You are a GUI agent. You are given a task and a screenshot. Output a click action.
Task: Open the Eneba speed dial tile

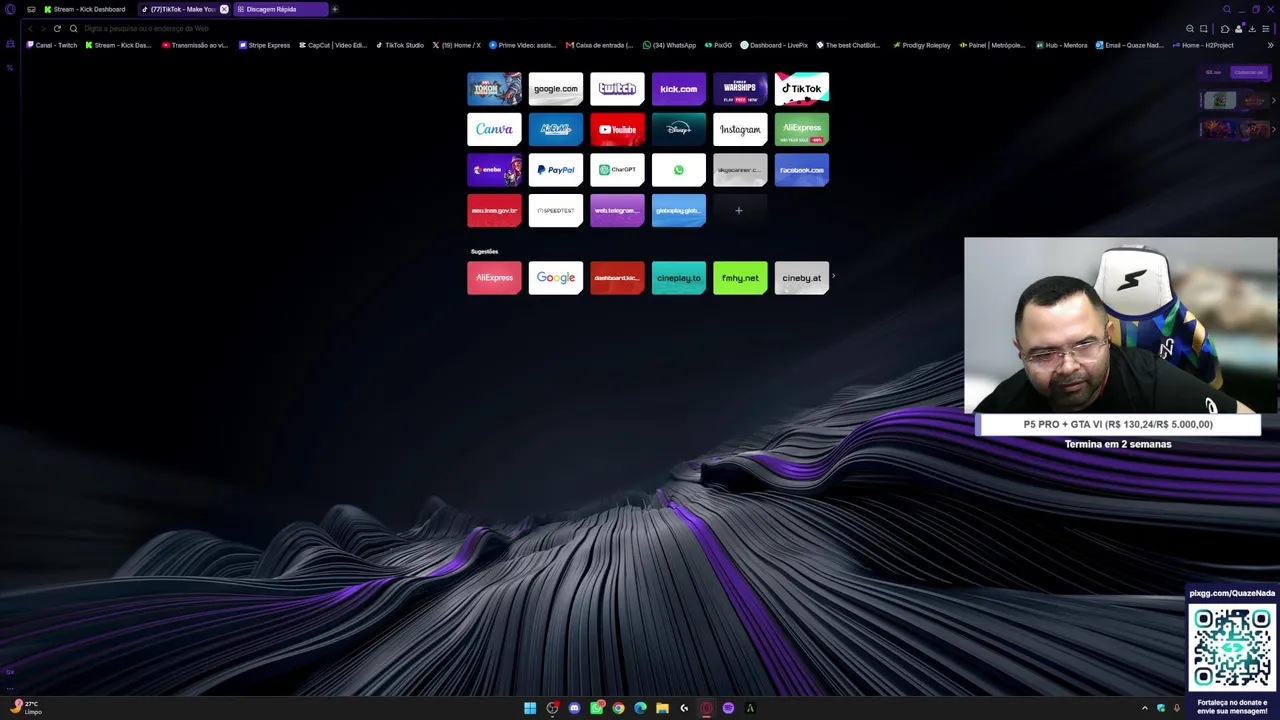point(494,170)
